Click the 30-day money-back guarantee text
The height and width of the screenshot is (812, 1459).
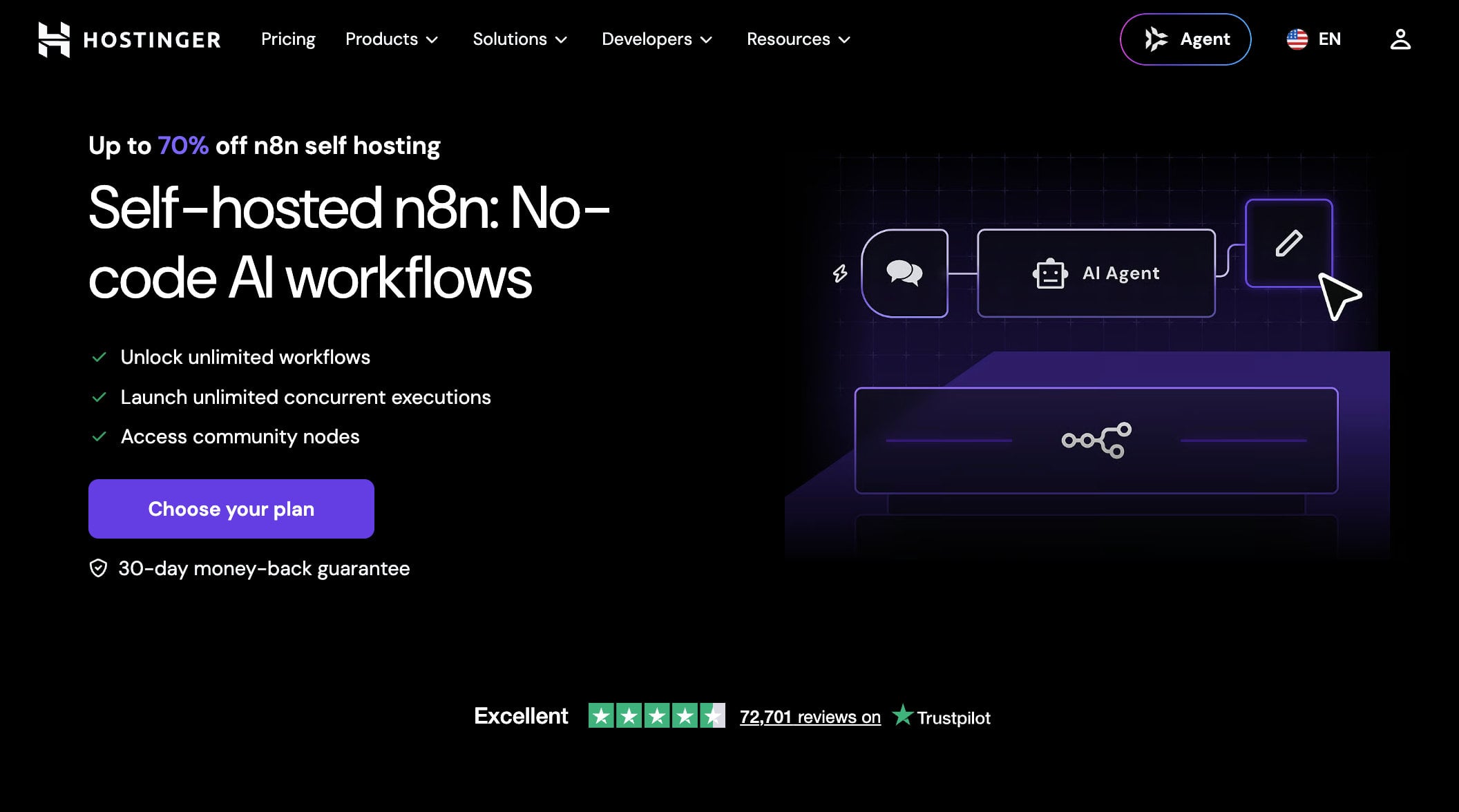tap(264, 568)
